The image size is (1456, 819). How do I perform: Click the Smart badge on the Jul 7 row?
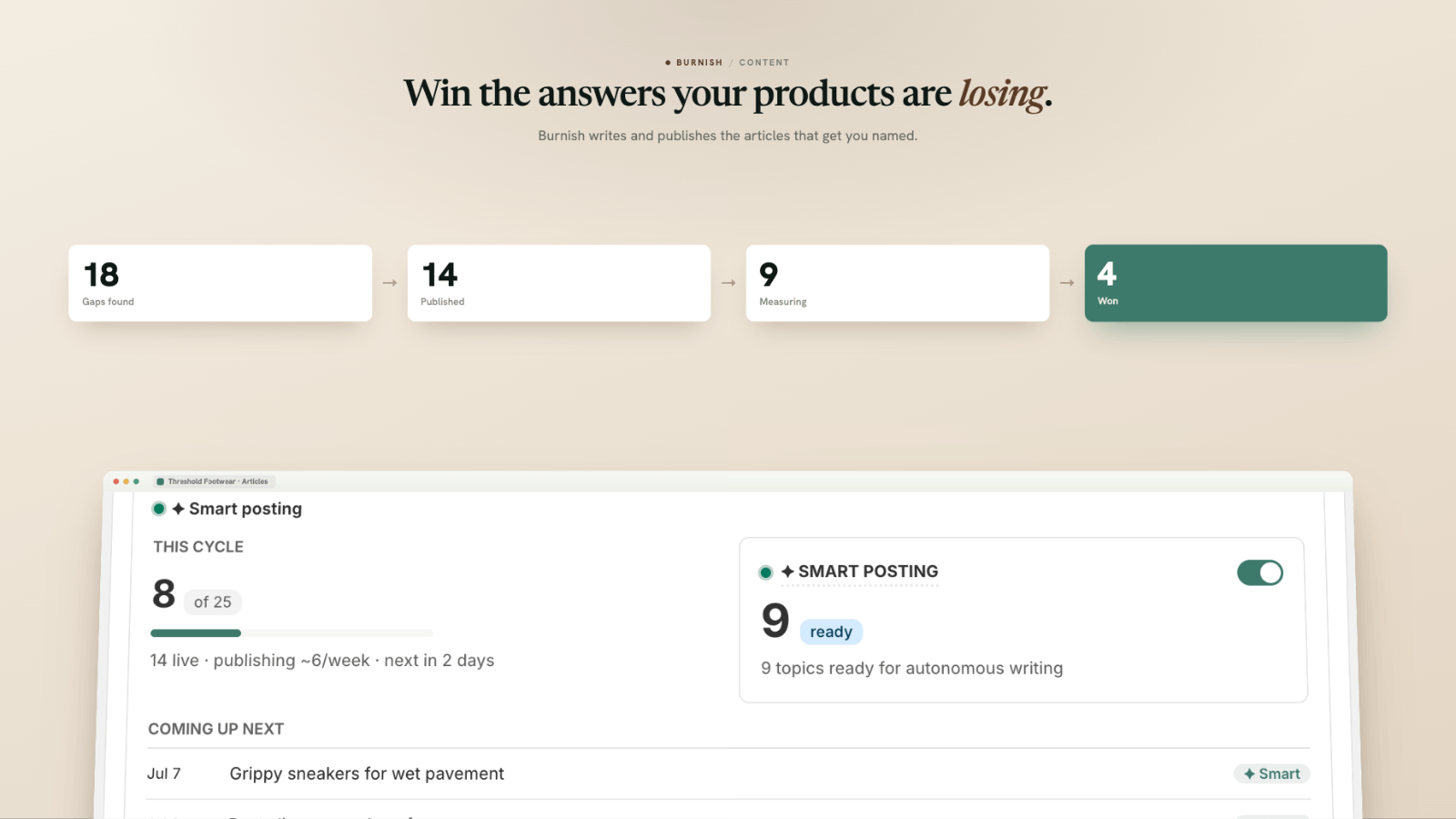pos(1272,773)
